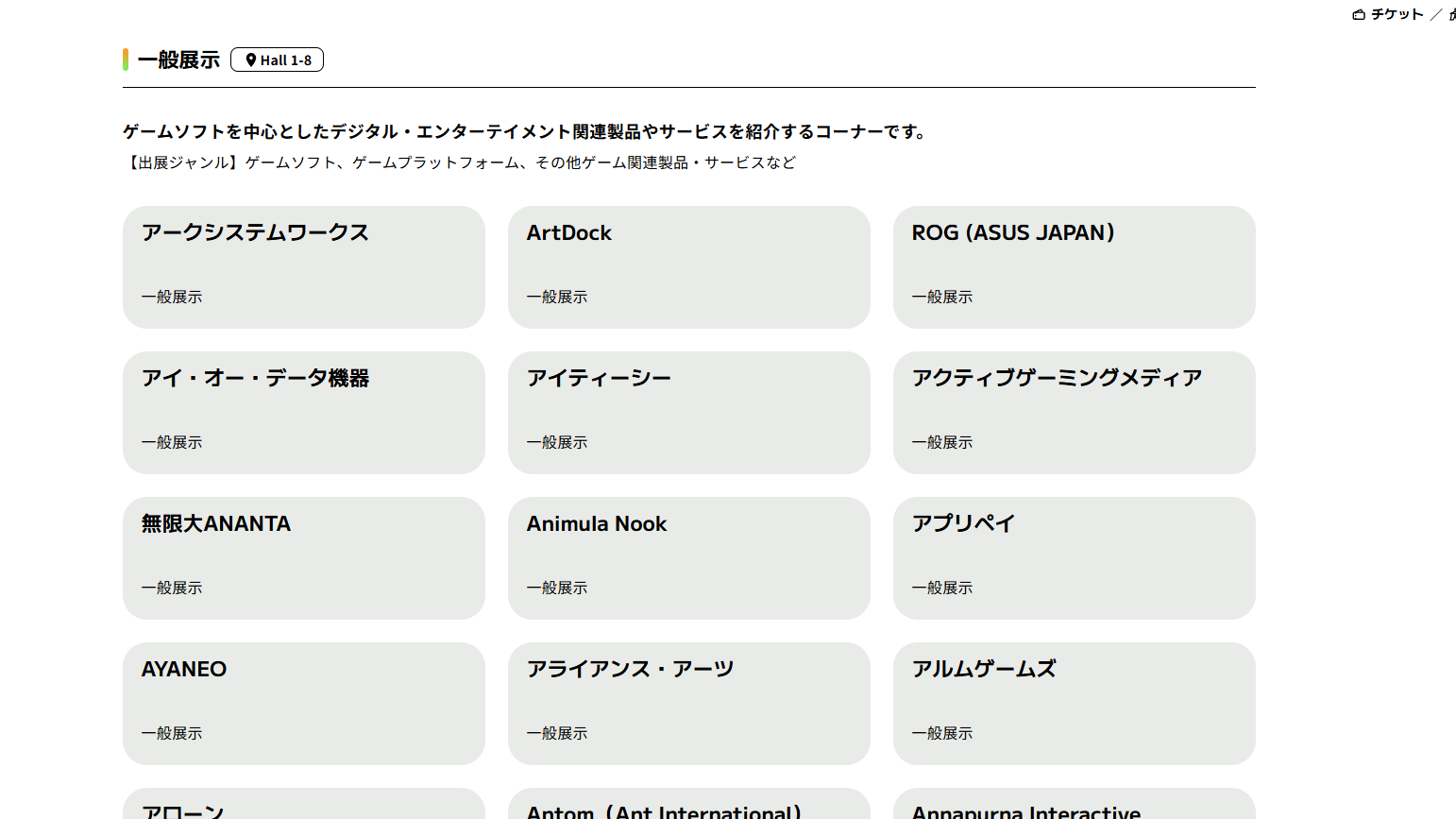View the 無限大ANANTA exhibitor card
The image size is (1456, 819).
click(303, 558)
